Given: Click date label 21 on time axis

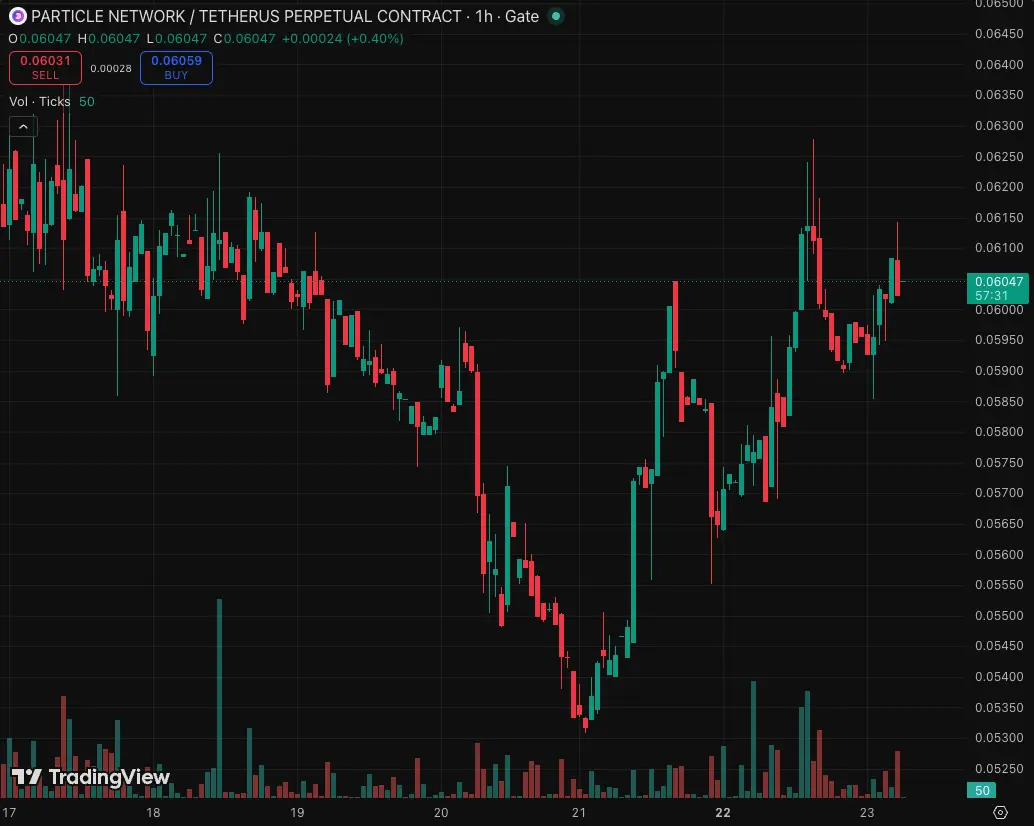Looking at the screenshot, I should click(578, 813).
